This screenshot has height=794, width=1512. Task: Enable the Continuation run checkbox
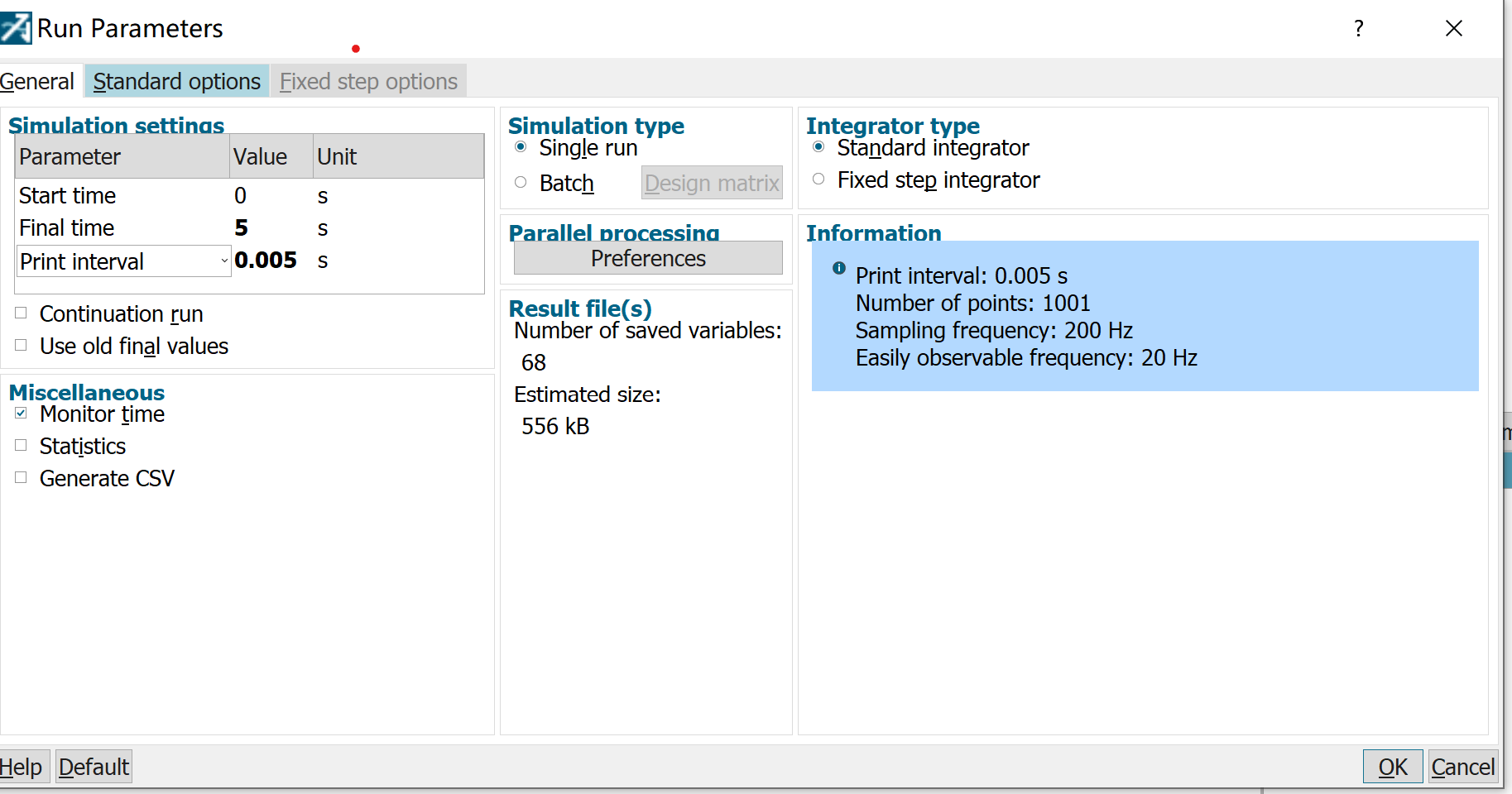click(21, 313)
